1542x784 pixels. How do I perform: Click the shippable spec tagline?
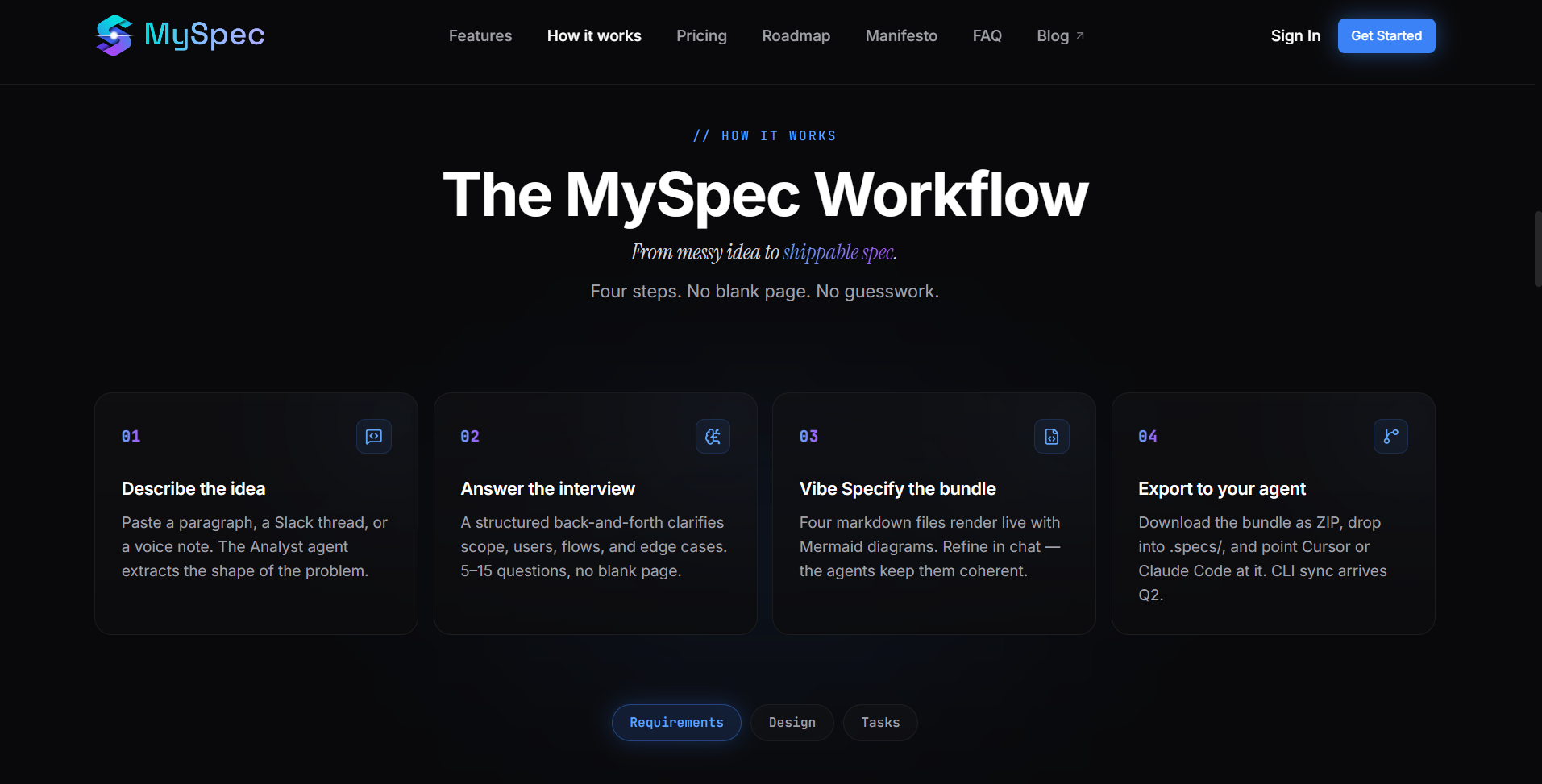[x=840, y=252]
